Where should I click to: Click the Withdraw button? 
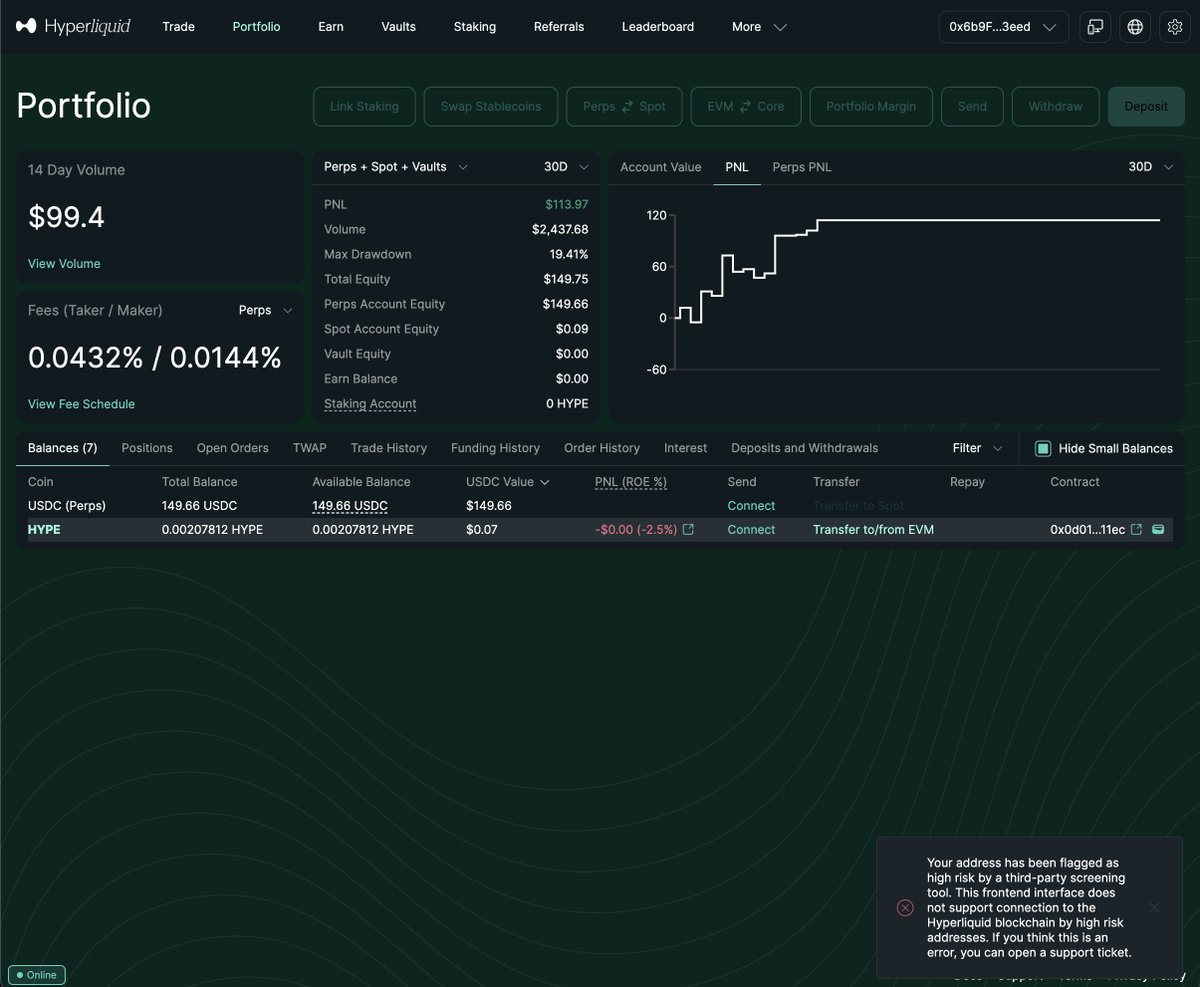[1055, 106]
